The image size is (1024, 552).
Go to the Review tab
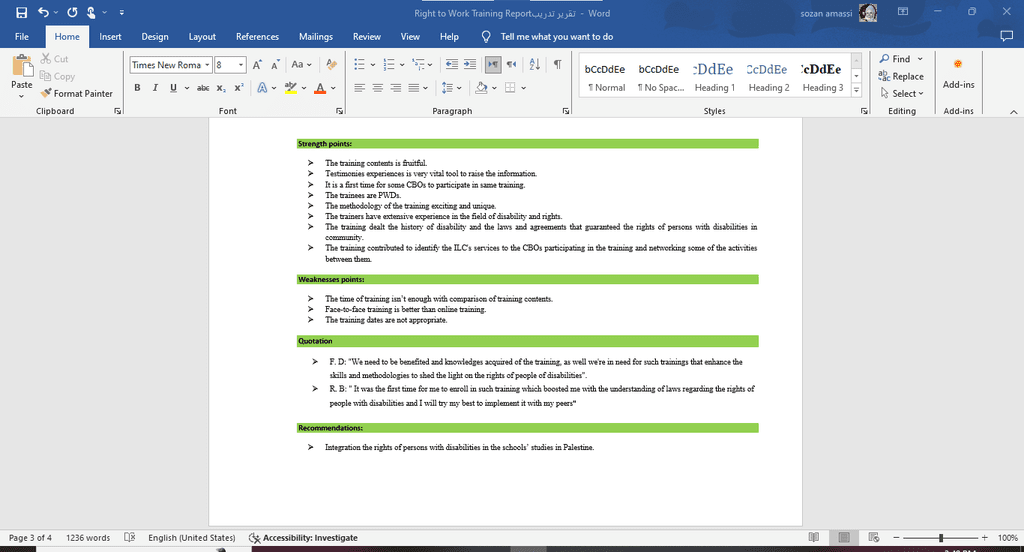coord(366,37)
